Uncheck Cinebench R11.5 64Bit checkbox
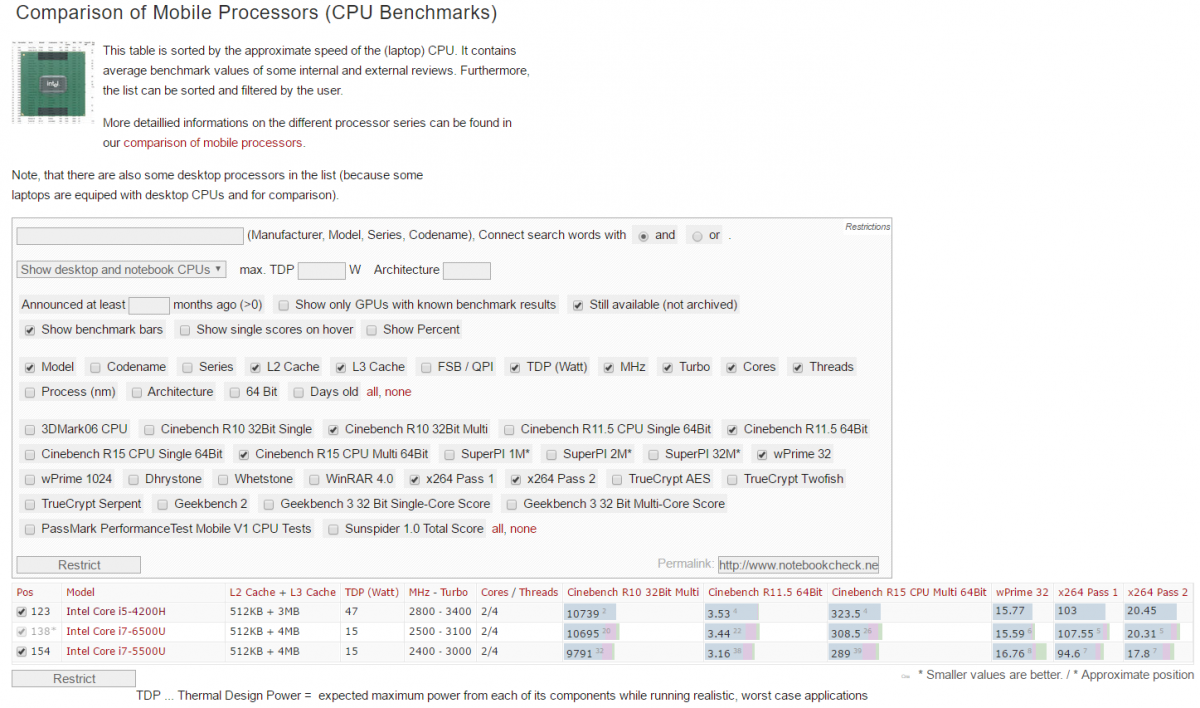 732,429
